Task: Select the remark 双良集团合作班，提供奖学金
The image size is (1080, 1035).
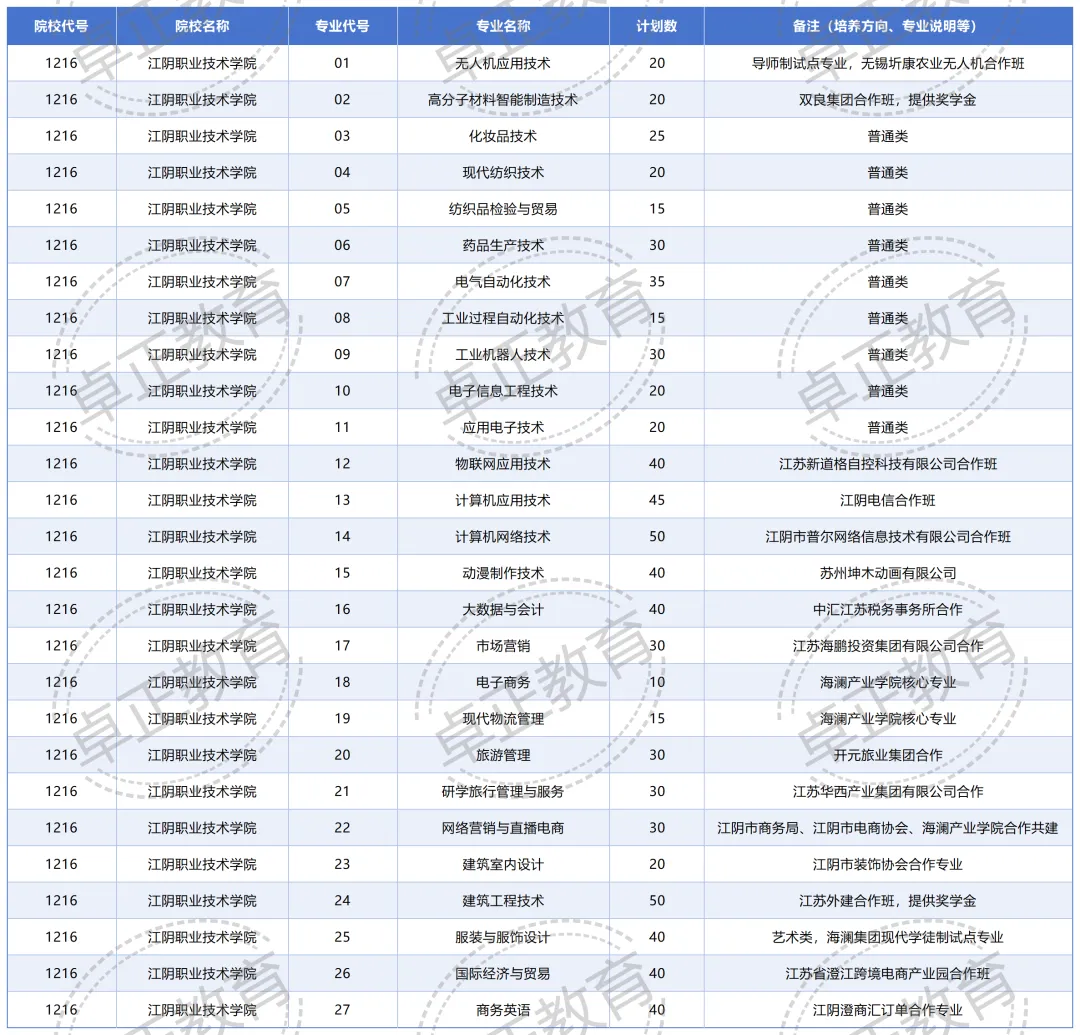Action: point(888,100)
